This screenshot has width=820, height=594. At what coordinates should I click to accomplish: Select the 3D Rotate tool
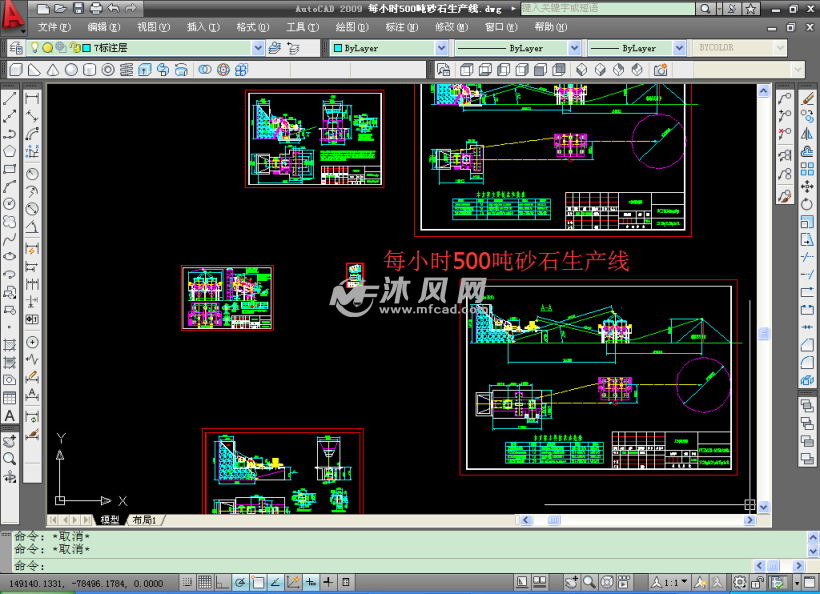[x=223, y=70]
